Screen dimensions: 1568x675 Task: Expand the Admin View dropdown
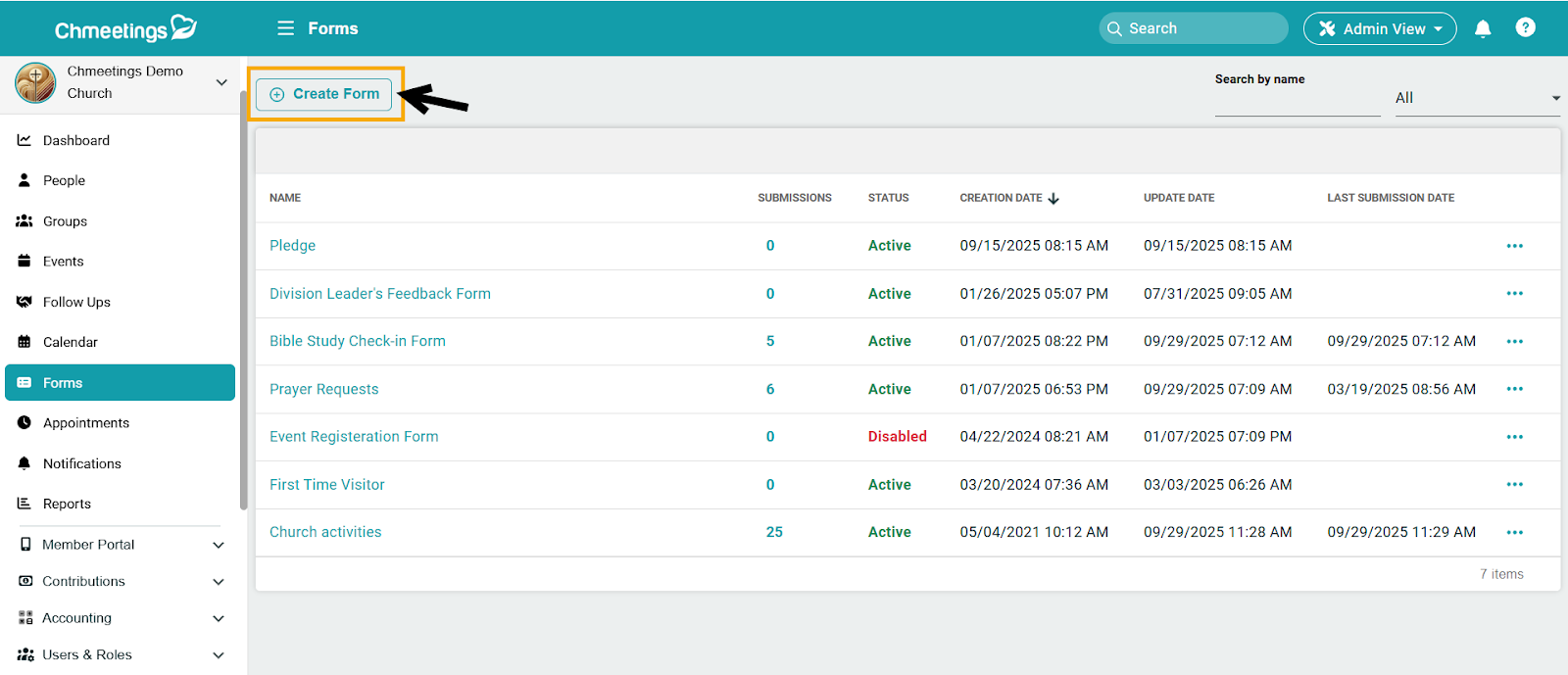[1379, 28]
